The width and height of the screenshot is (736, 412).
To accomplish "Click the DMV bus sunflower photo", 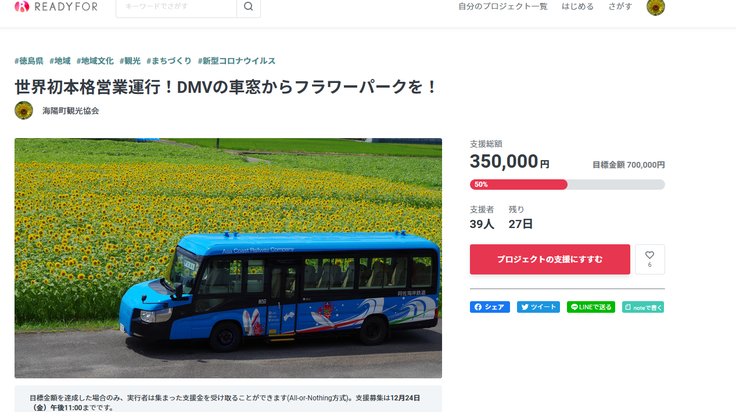I will pos(228,258).
